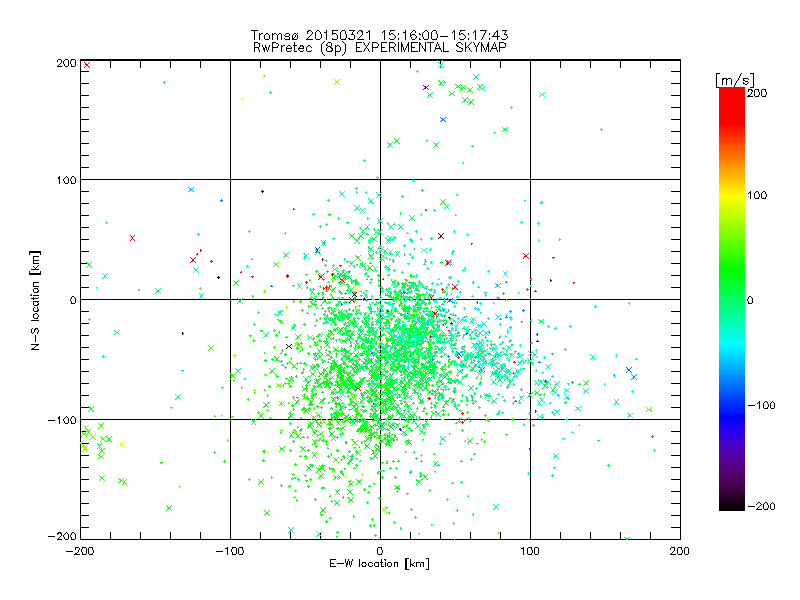Click the colorbar tick label '-200'
This screenshot has height=600, width=800.
[x=761, y=506]
